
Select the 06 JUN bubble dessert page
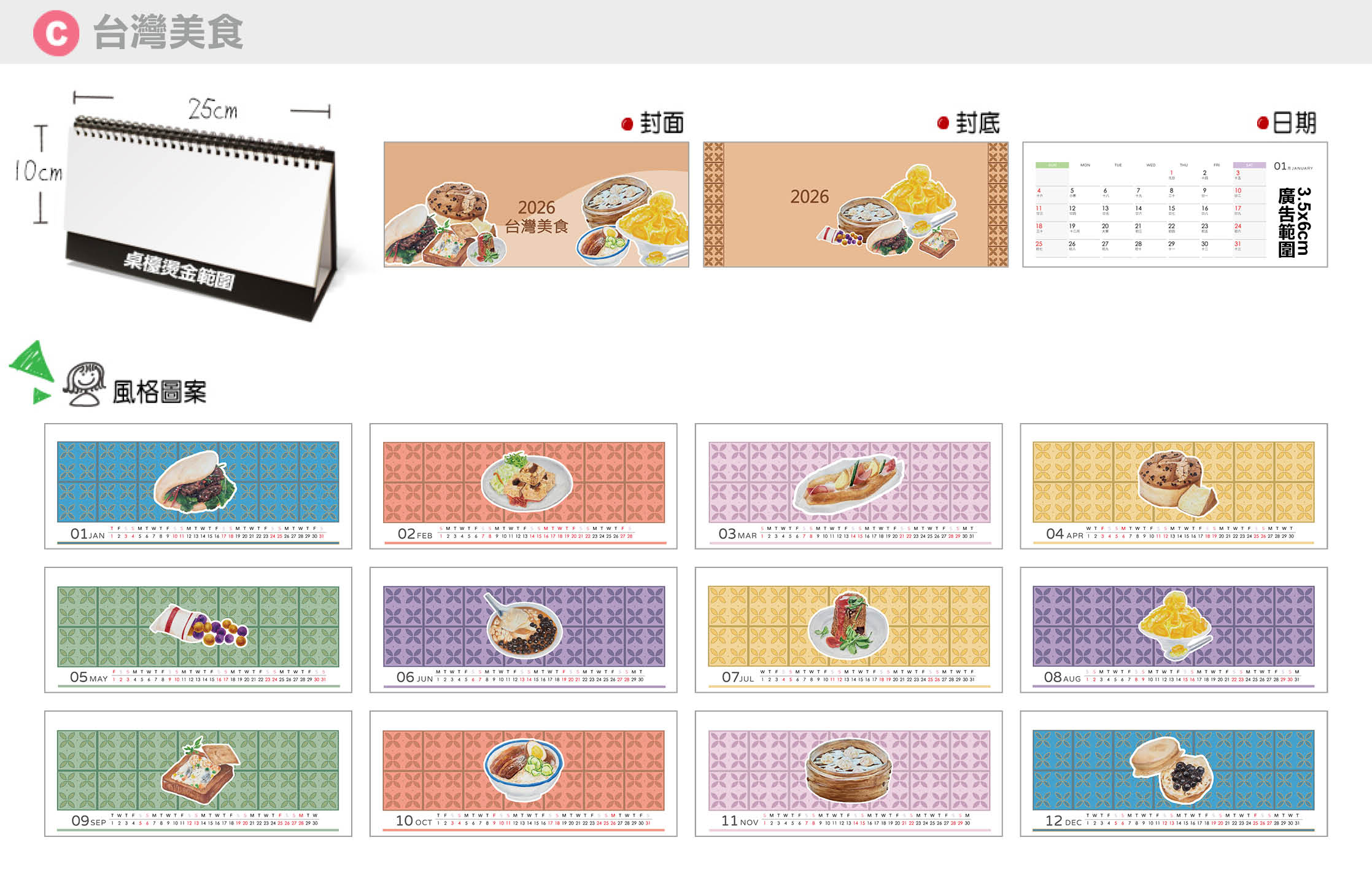click(524, 630)
